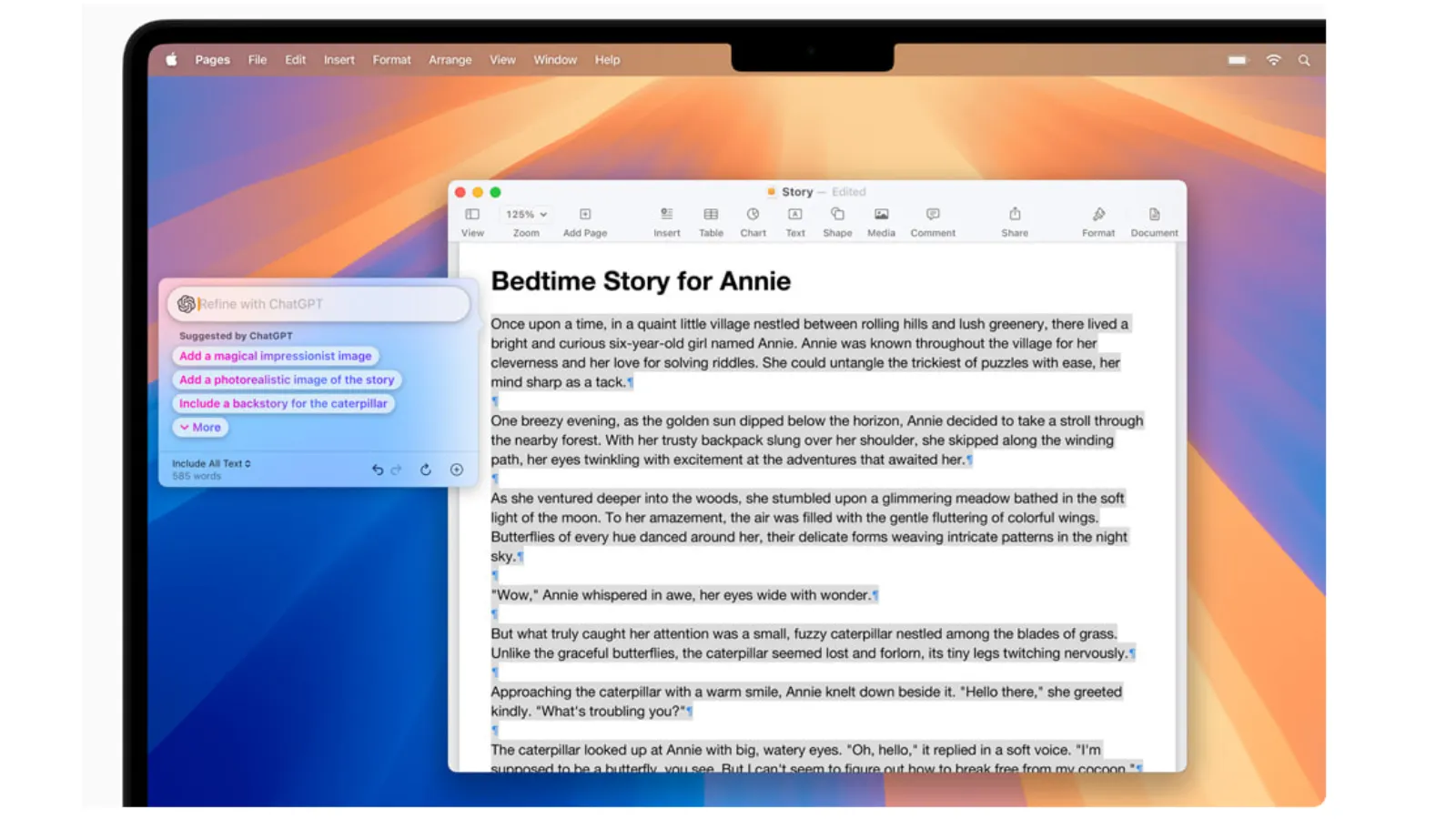Expand the More suggestions chevron

click(200, 428)
